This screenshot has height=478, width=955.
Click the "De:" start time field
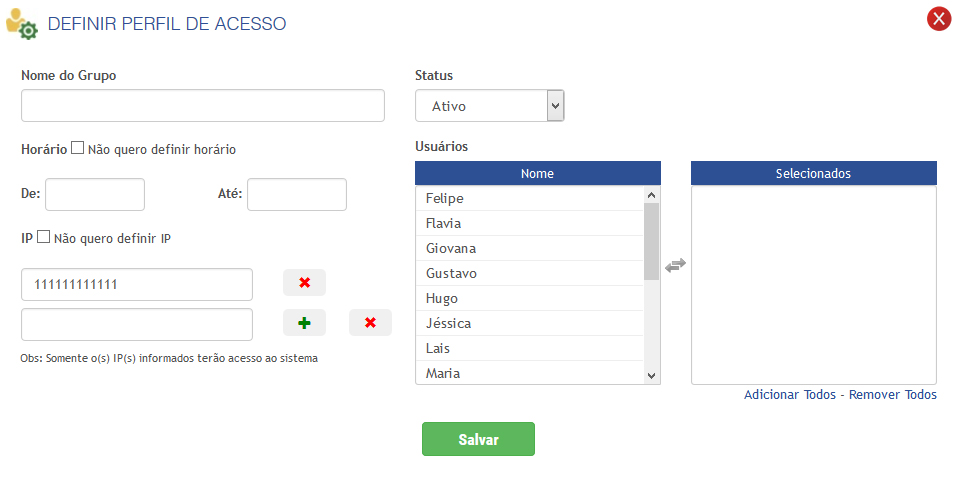[x=95, y=195]
